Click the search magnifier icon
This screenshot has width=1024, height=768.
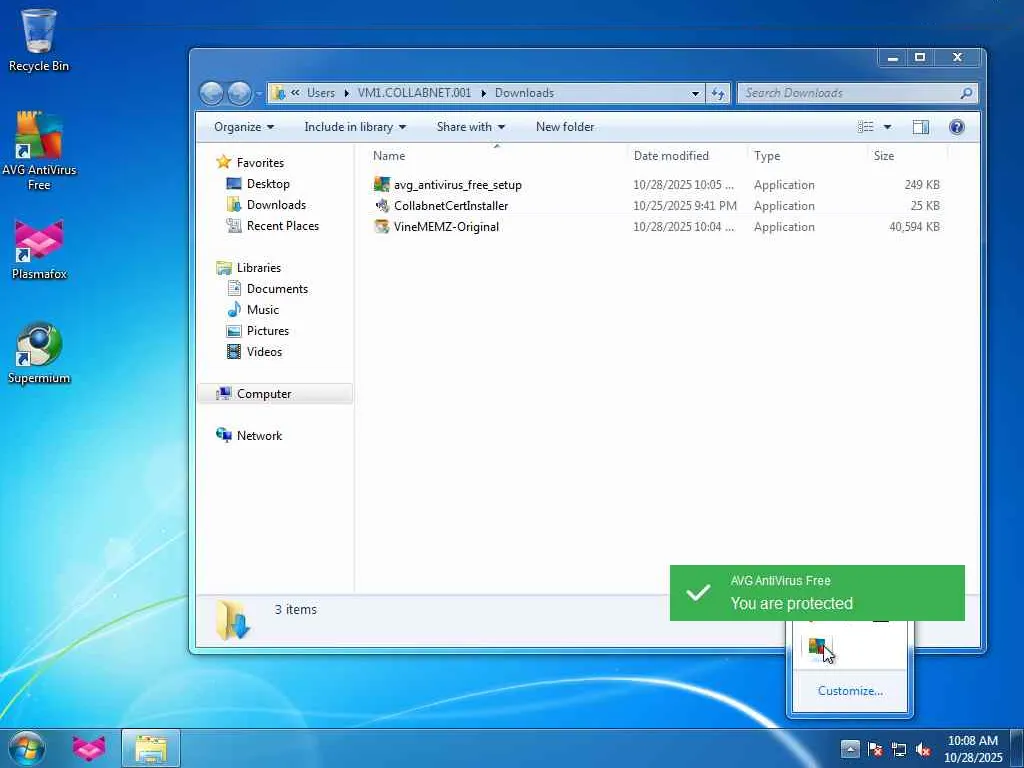(967, 93)
